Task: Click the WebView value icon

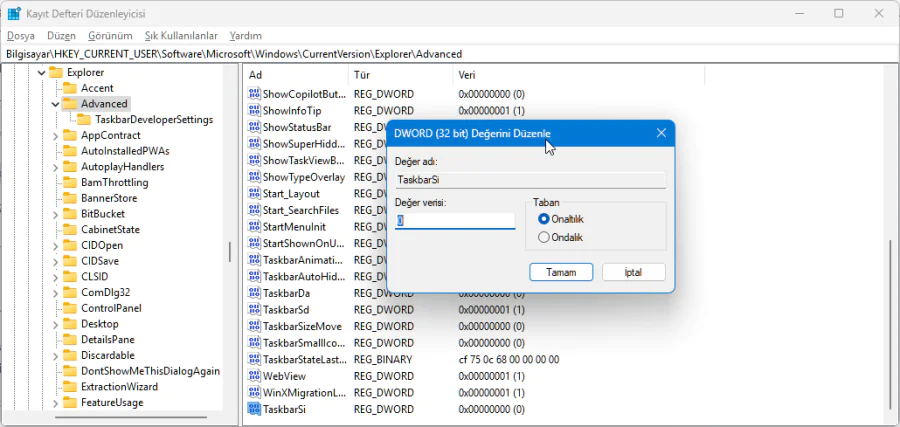Action: tap(254, 376)
